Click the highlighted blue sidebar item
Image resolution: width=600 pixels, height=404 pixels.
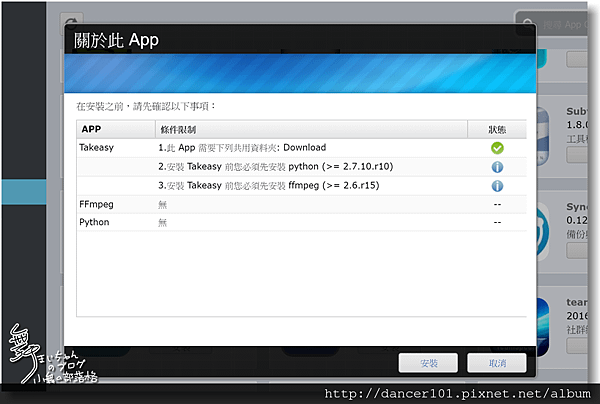pyautogui.click(x=24, y=192)
